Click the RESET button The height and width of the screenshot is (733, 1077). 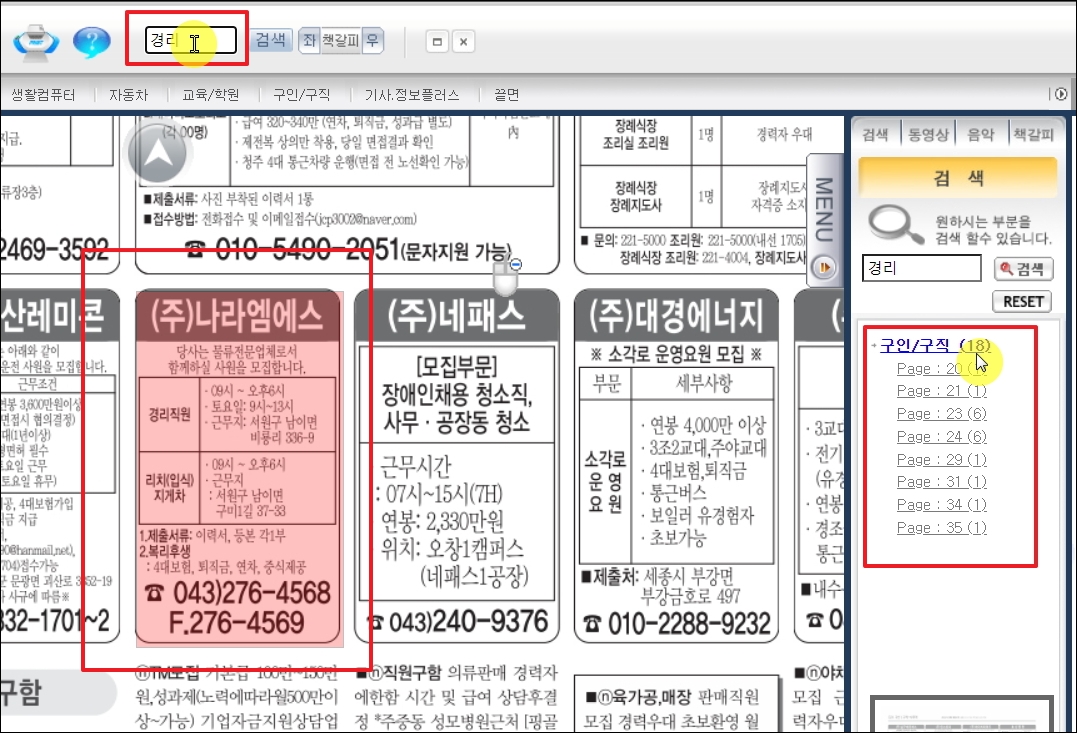point(1023,302)
